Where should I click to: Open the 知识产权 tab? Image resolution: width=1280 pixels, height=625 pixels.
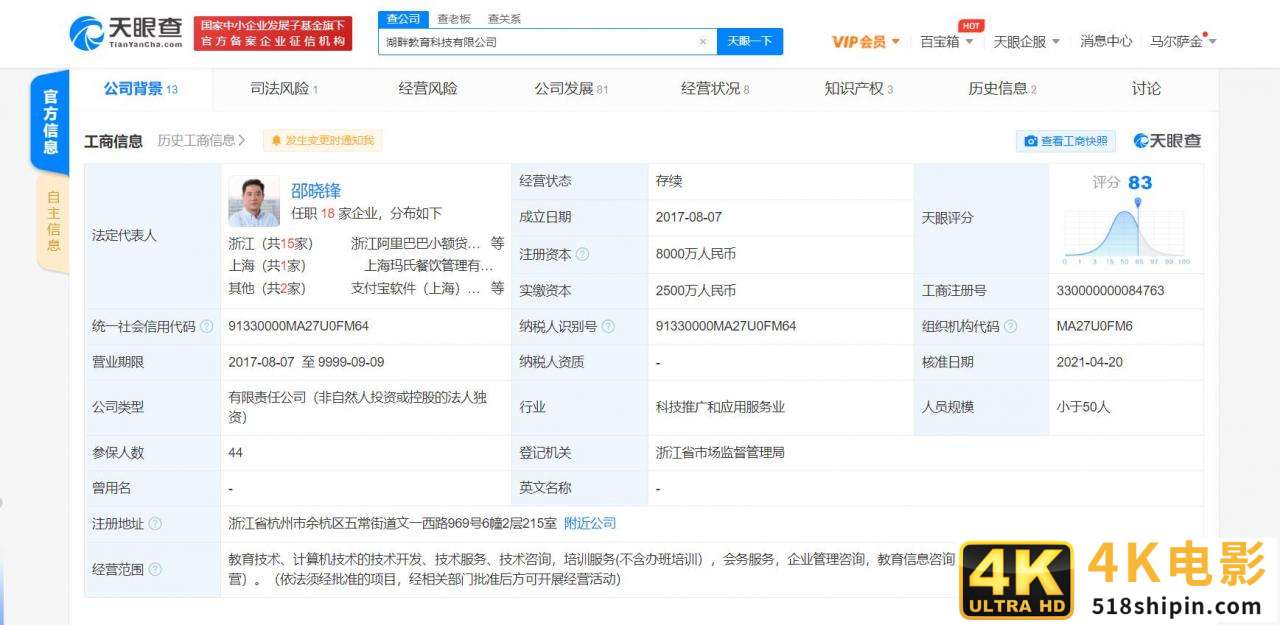(859, 89)
